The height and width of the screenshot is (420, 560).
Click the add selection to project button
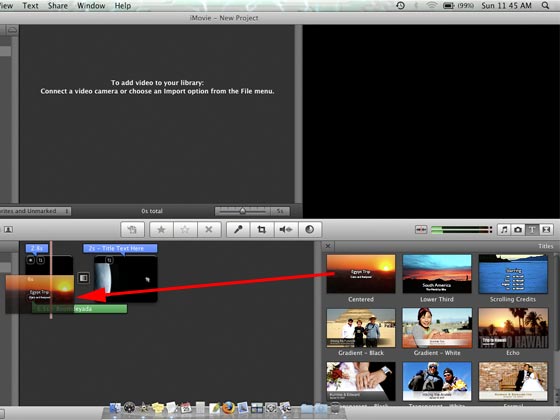tap(132, 230)
